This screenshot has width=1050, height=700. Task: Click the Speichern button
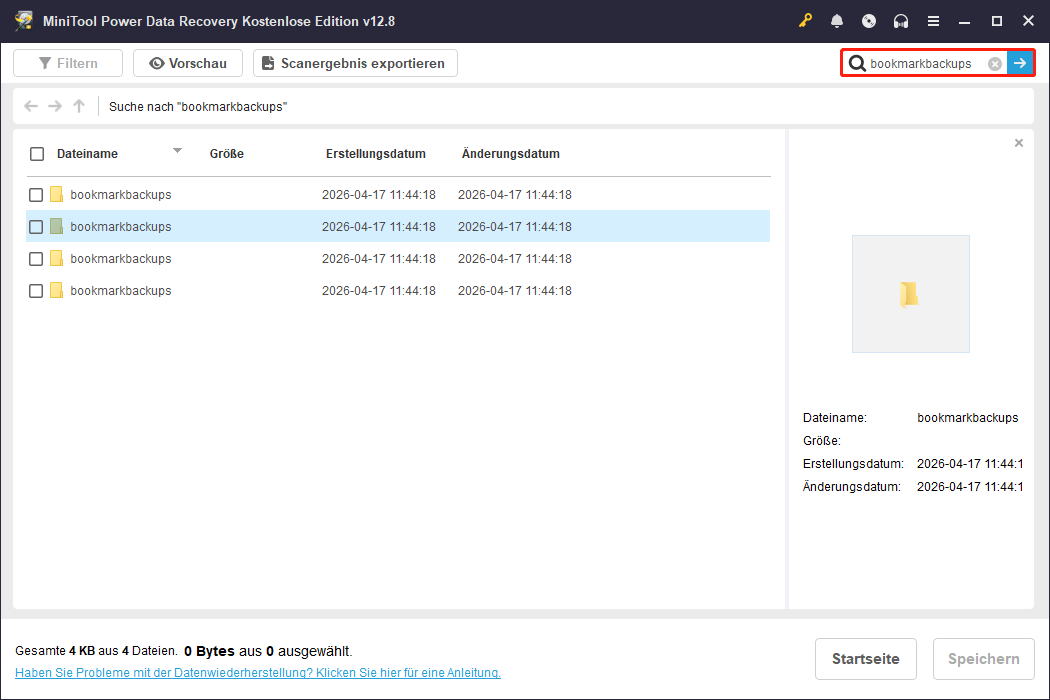[983, 658]
